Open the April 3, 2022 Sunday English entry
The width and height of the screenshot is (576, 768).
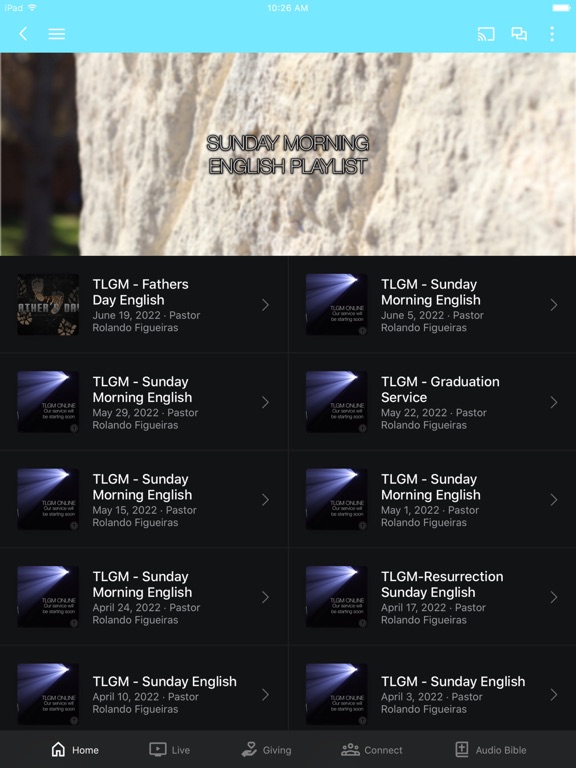[432, 694]
